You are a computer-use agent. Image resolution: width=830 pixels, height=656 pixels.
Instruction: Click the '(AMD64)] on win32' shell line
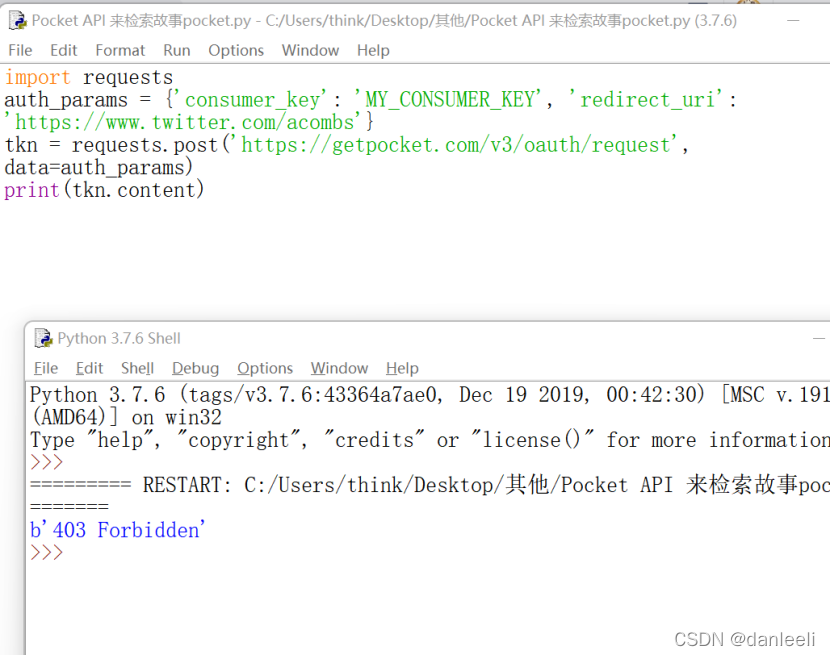126,418
